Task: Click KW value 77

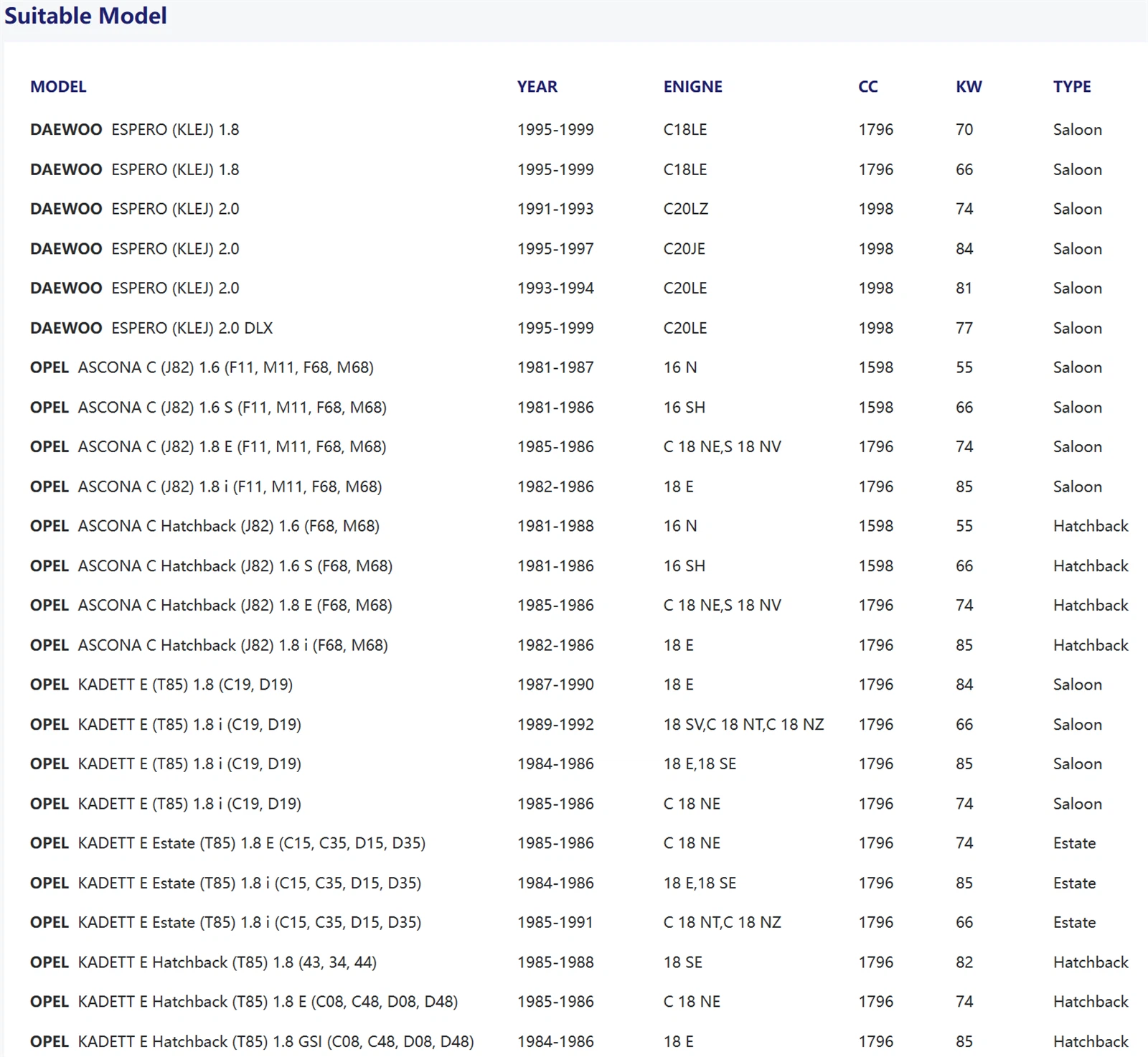Action: point(964,328)
